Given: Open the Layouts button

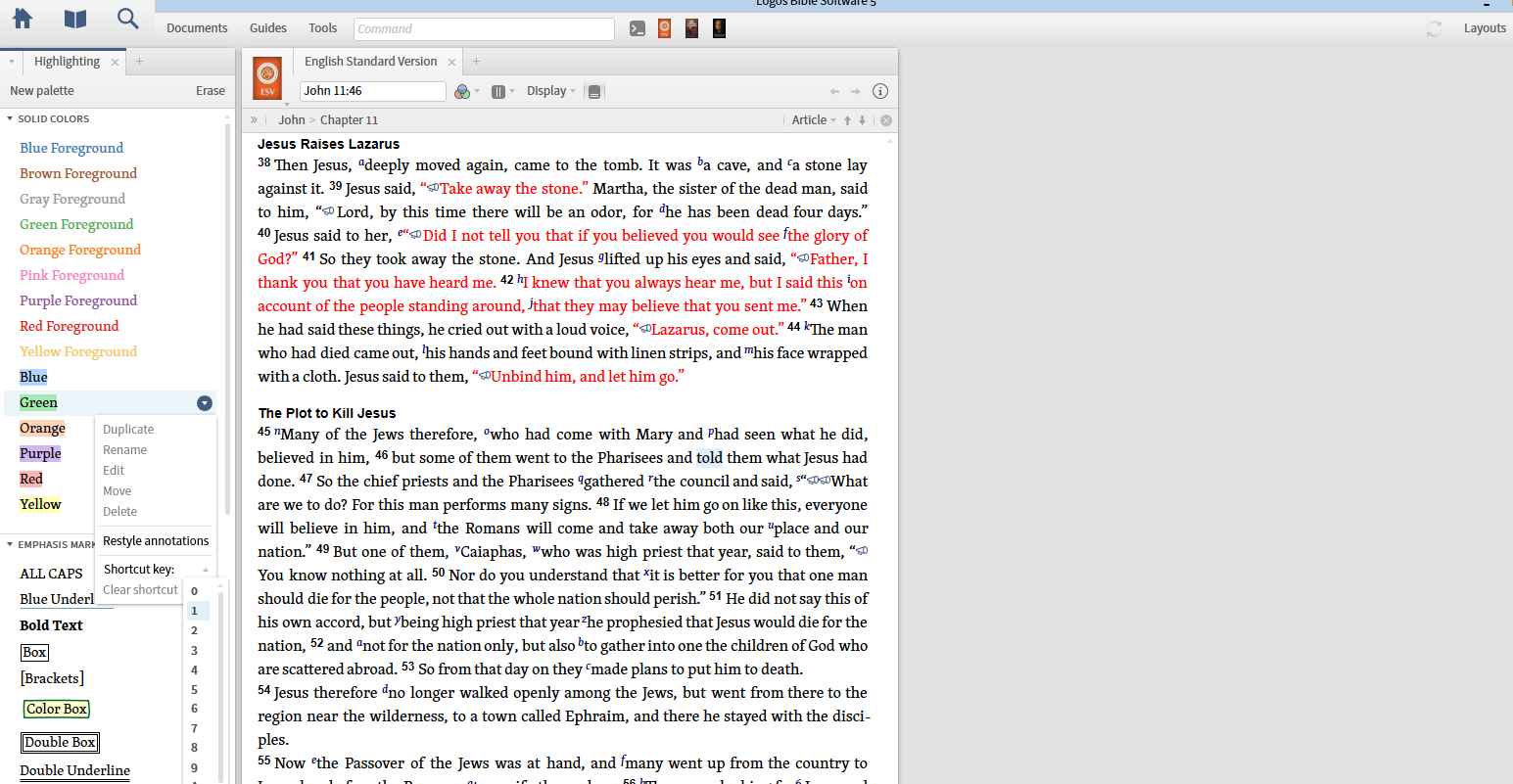Looking at the screenshot, I should point(1485,28).
